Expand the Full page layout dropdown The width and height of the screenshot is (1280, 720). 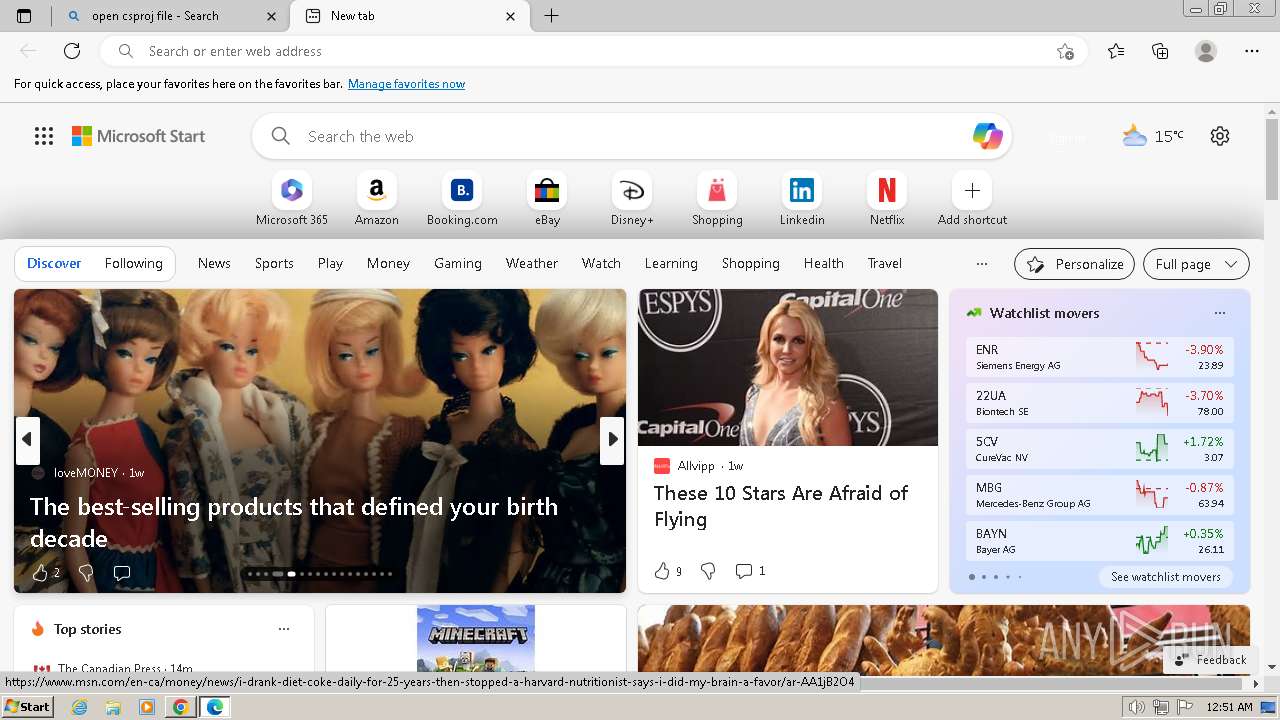pos(1196,264)
